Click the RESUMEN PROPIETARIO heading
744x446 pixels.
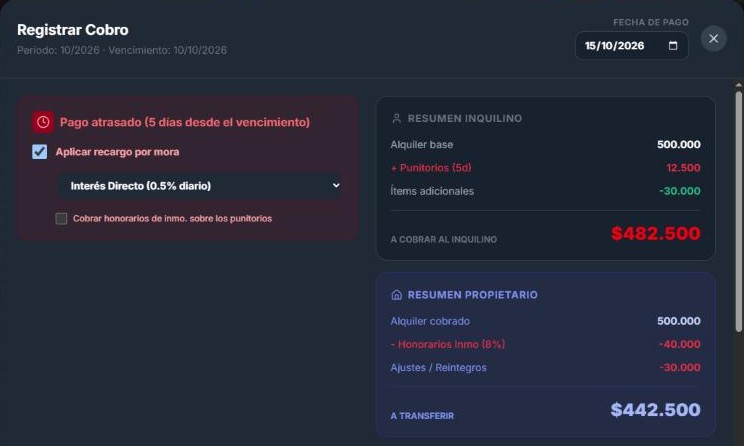tap(473, 295)
